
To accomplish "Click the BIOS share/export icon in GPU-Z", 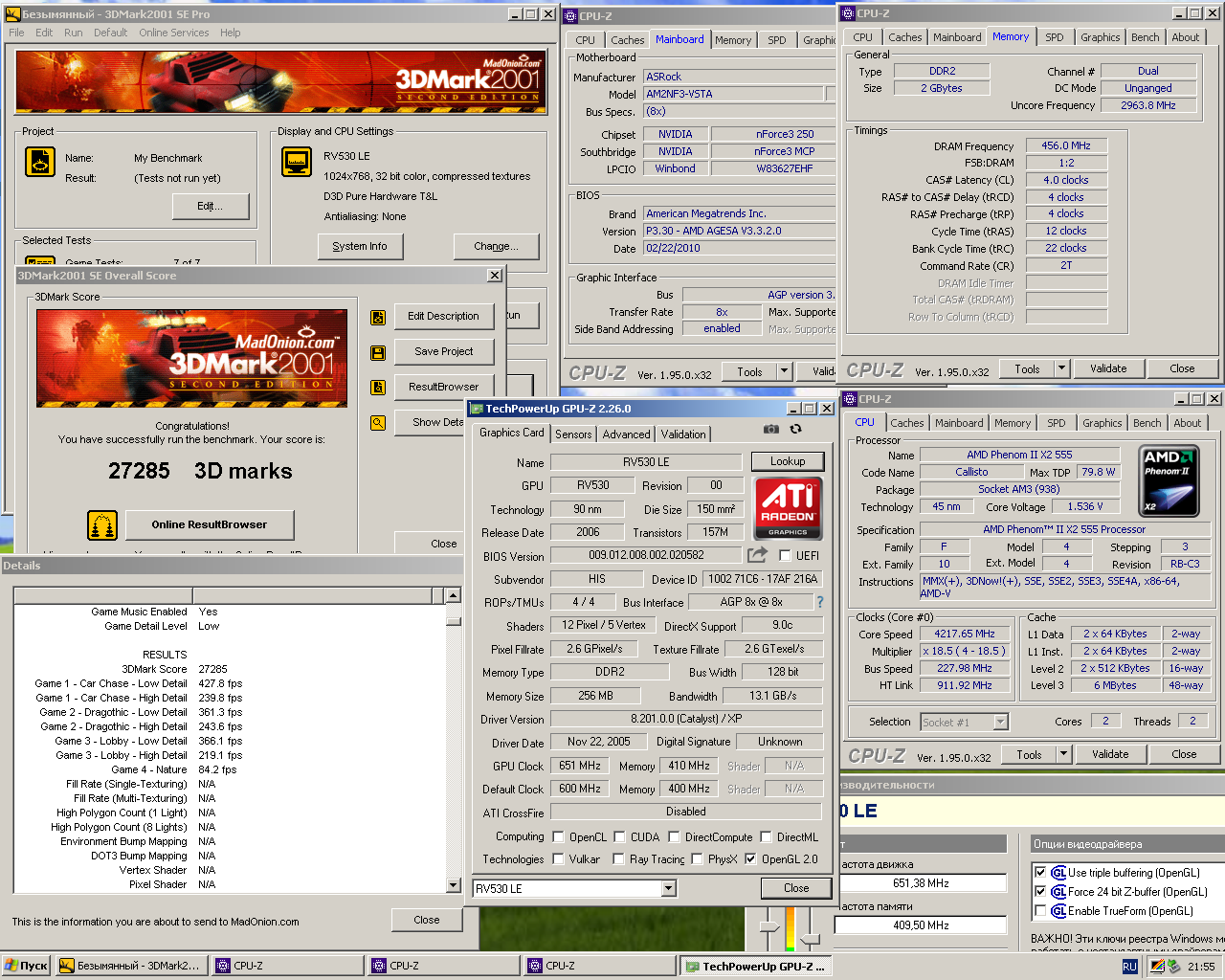I will 757,554.
